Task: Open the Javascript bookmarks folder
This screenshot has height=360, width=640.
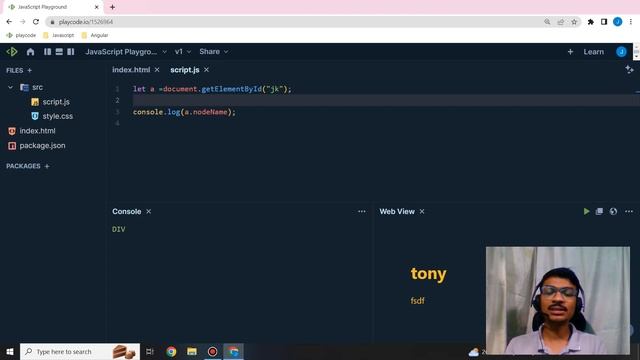Action: [x=59, y=36]
